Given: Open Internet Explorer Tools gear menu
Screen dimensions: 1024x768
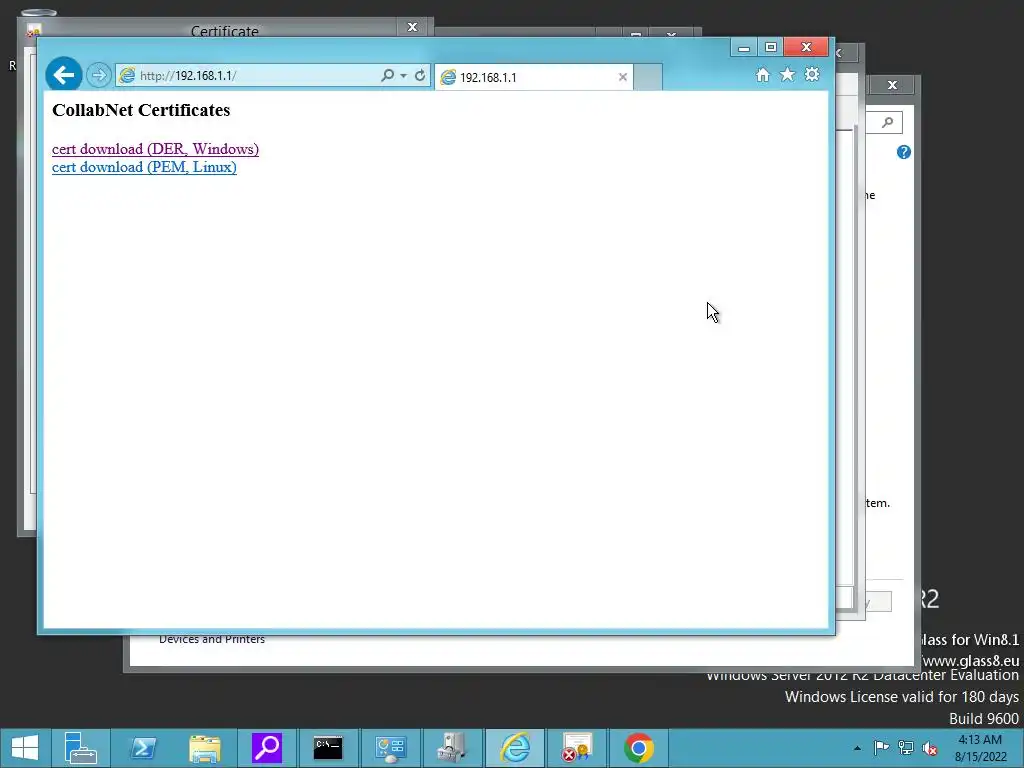Looking at the screenshot, I should click(x=812, y=74).
